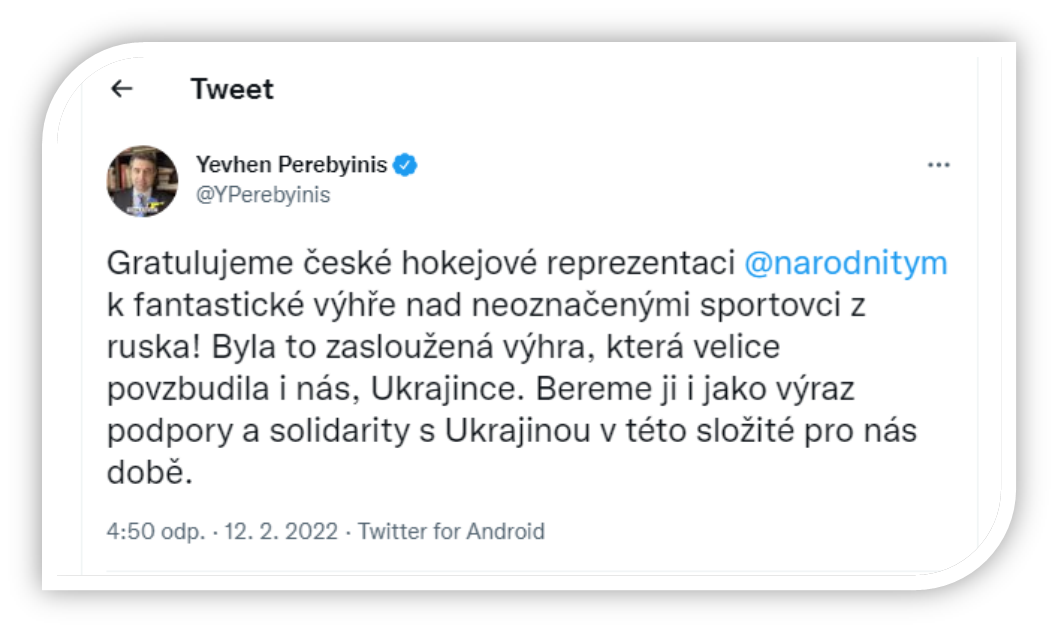Viewport: 1058px width, 632px height.
Task: Visit the @YPerebyinis profile handle
Action: point(264,194)
